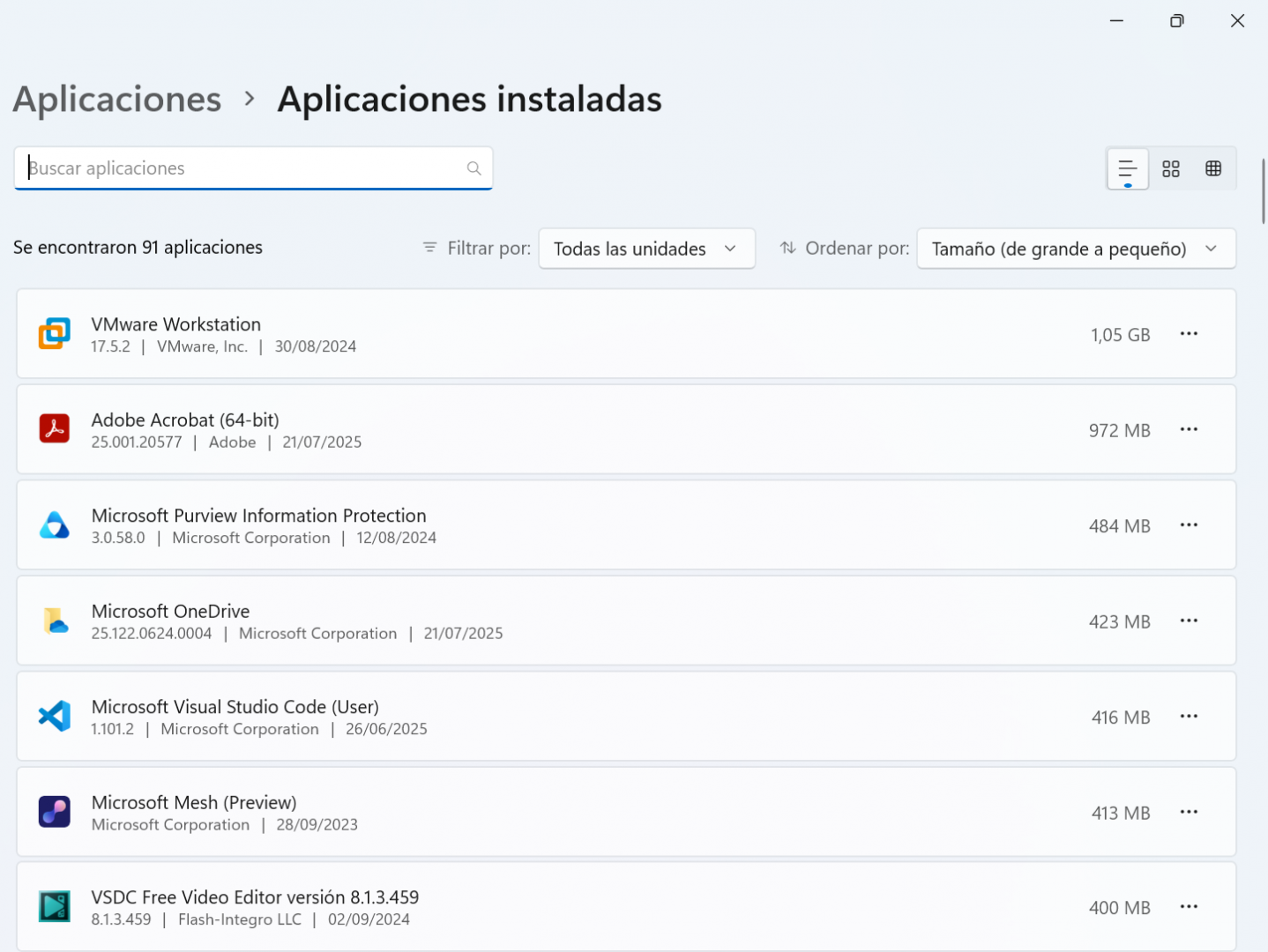This screenshot has width=1268, height=952.
Task: Open the Ordenar por size dropdown
Action: [x=1076, y=249]
